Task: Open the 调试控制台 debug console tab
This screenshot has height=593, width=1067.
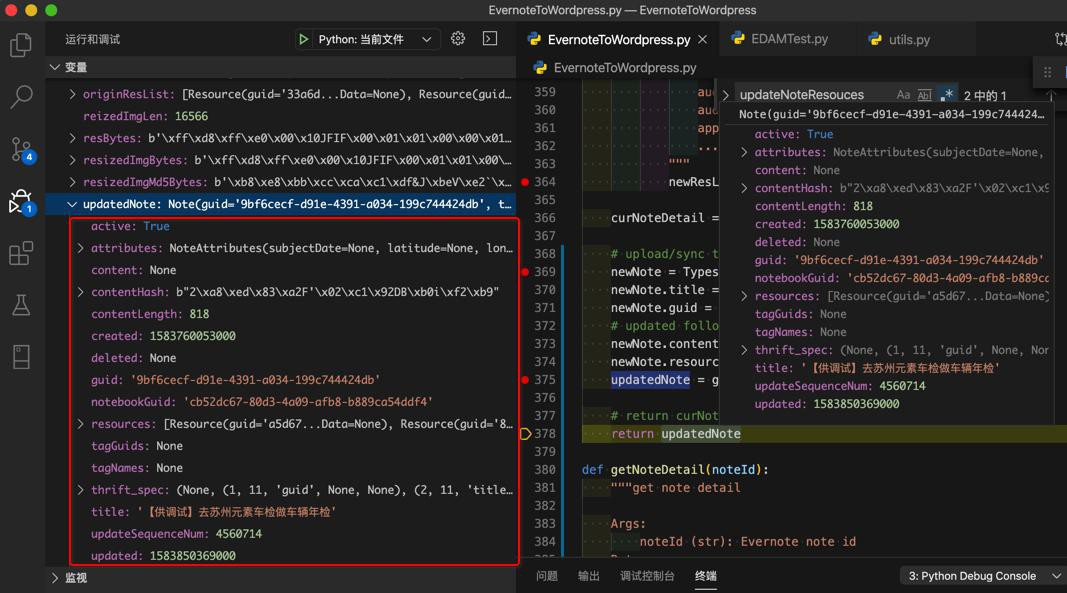Action: click(647, 576)
